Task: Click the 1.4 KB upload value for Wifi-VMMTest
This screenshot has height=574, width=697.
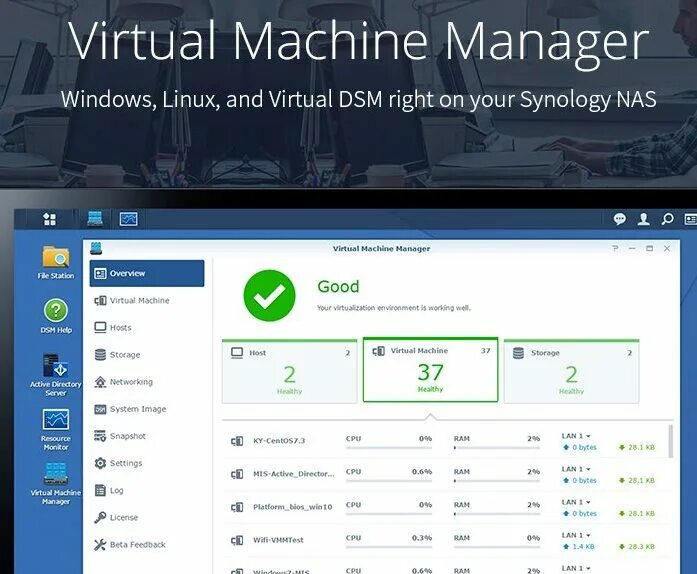Action: [583, 547]
